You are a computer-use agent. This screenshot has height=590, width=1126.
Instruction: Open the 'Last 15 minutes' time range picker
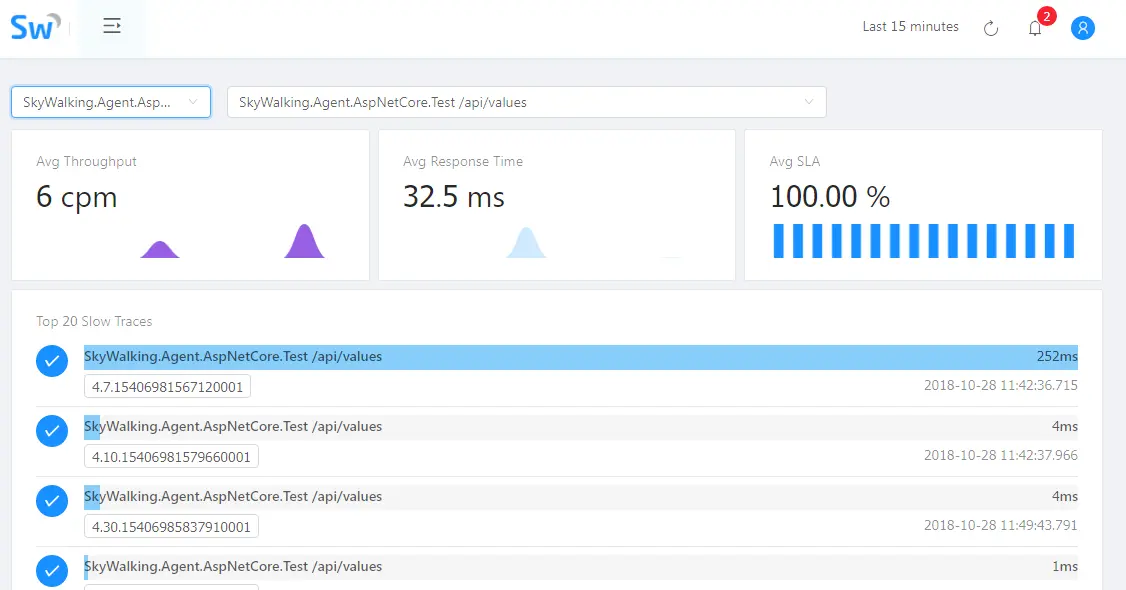coord(910,27)
